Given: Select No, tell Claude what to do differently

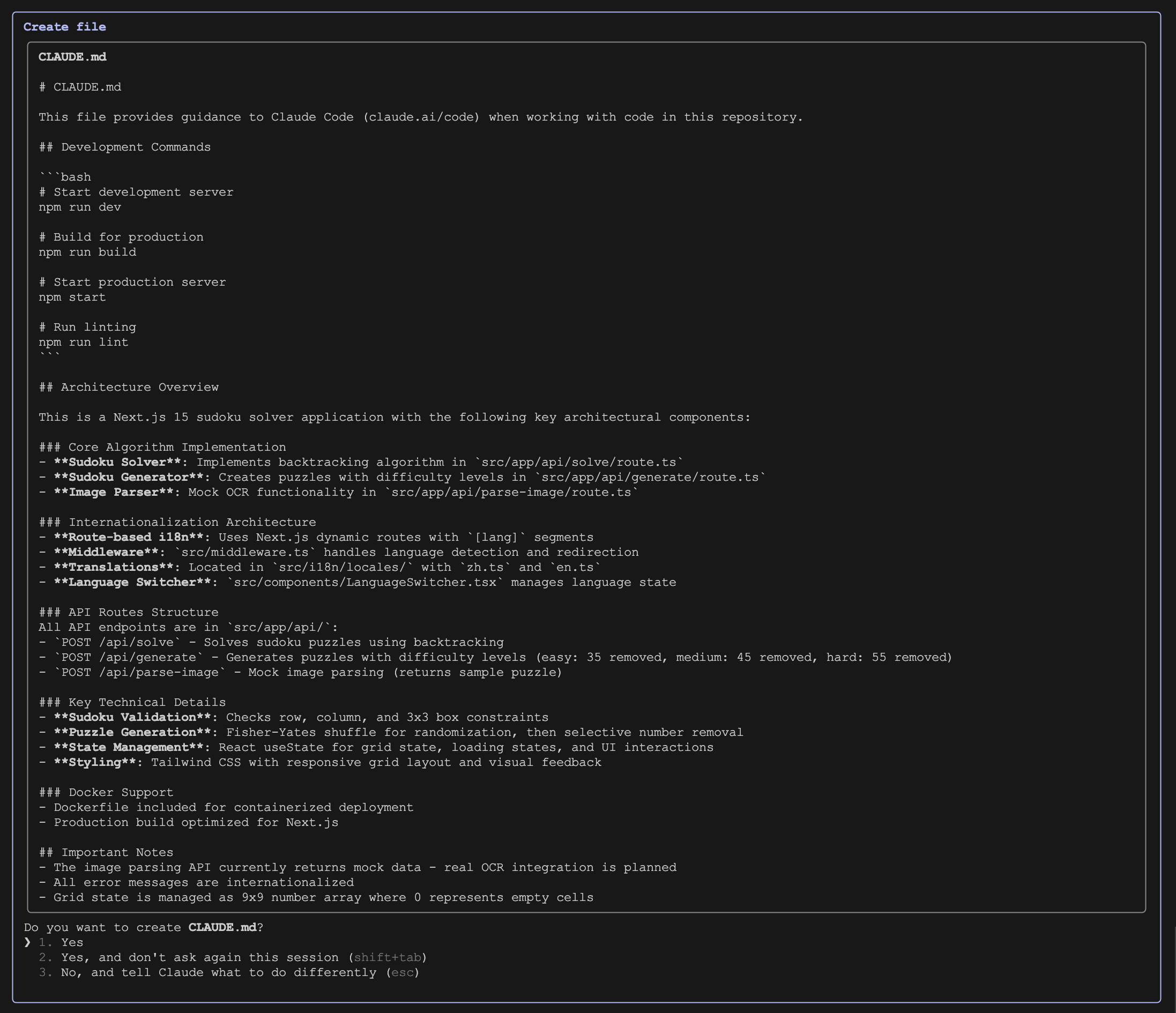Looking at the screenshot, I should tap(229, 972).
